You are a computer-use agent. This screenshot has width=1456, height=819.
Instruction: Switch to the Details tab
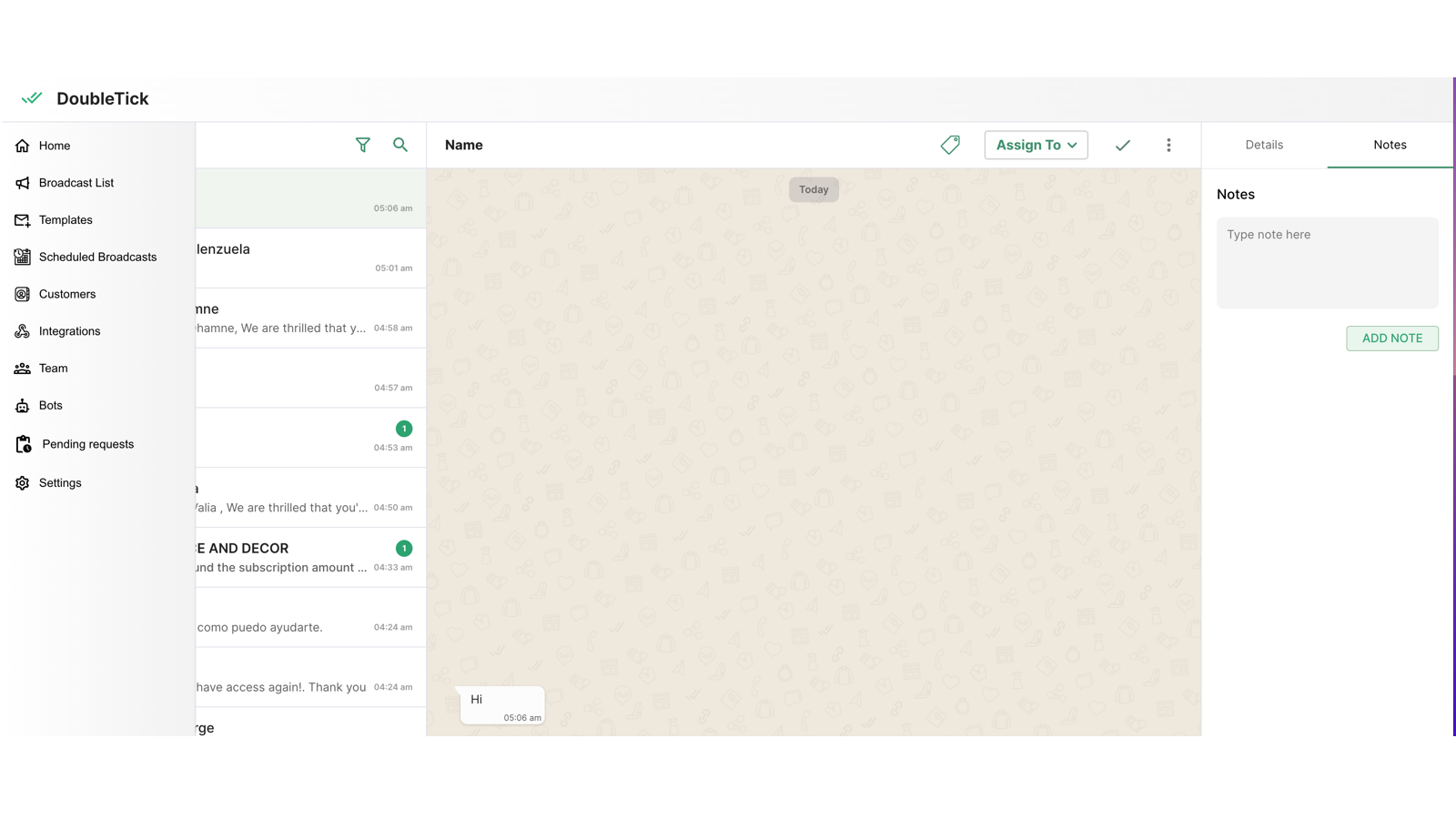pyautogui.click(x=1264, y=145)
